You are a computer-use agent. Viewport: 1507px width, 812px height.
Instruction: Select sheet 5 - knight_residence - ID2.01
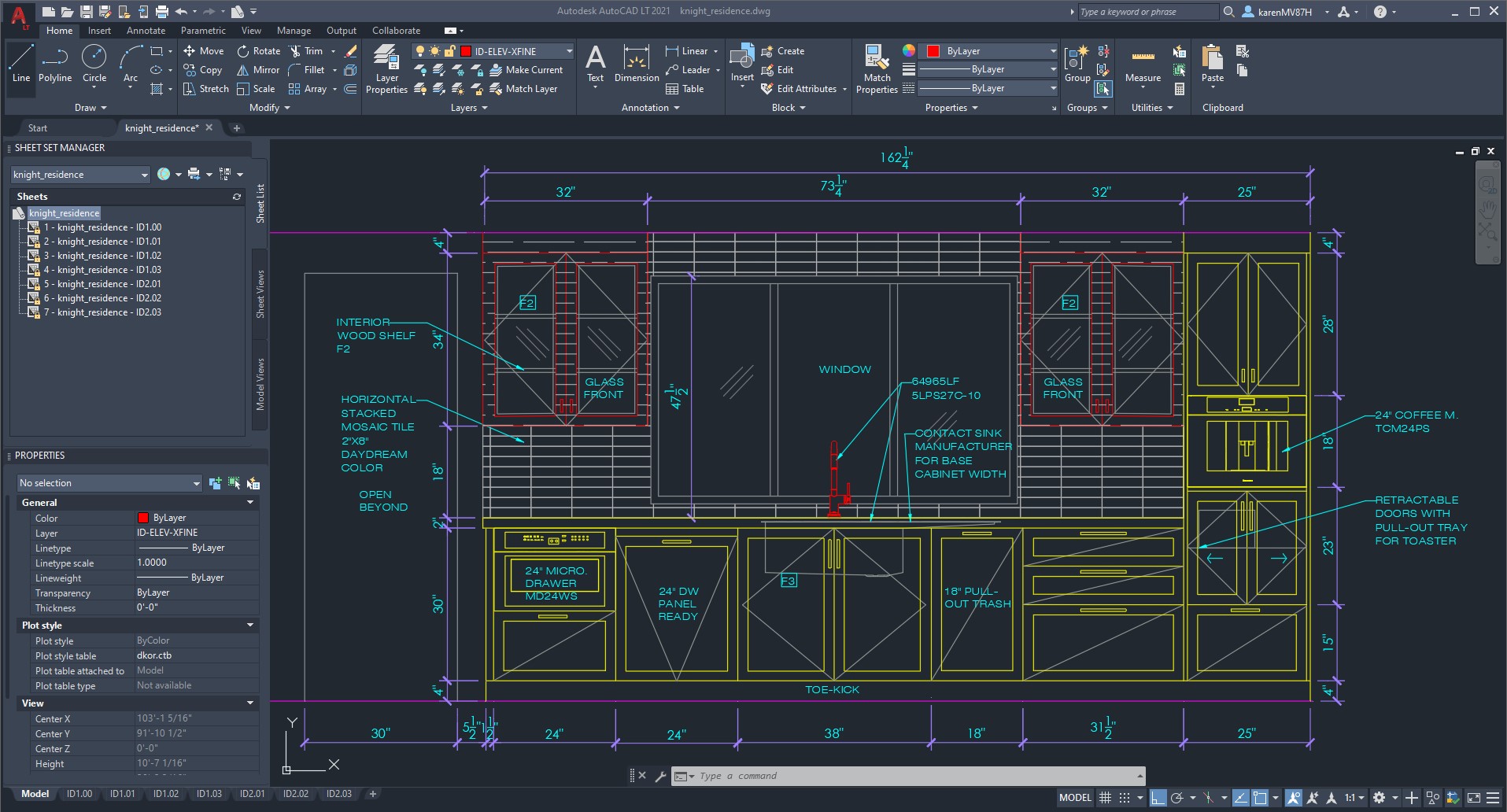[102, 284]
